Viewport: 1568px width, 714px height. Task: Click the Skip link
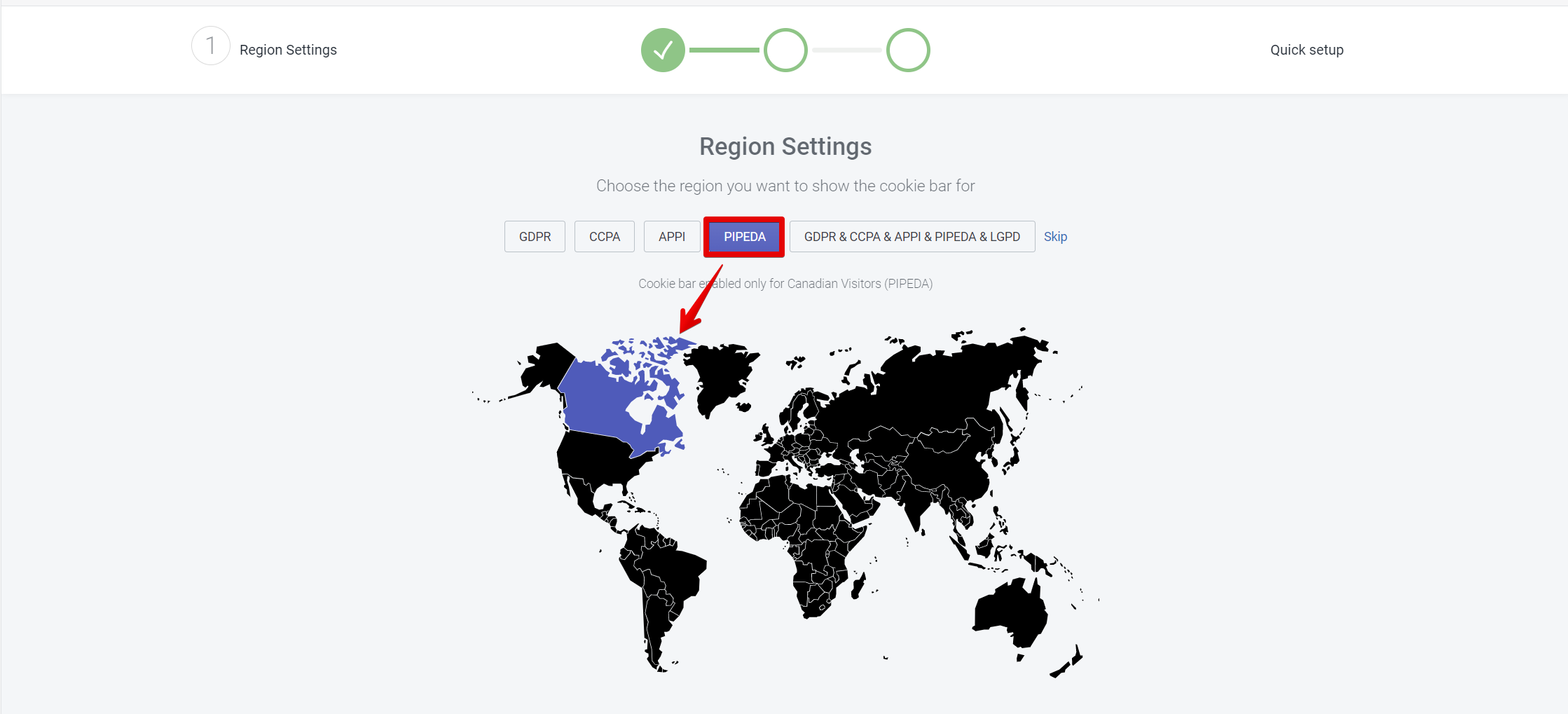click(1055, 237)
